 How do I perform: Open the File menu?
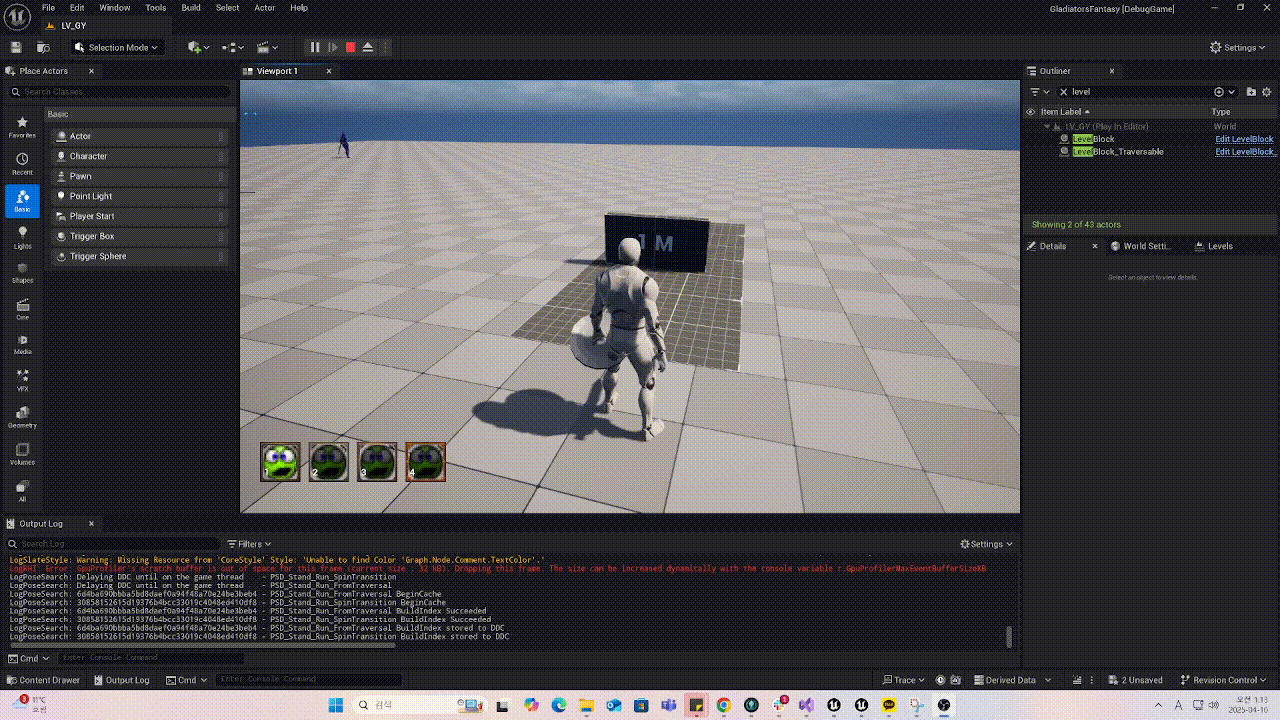pyautogui.click(x=48, y=7)
